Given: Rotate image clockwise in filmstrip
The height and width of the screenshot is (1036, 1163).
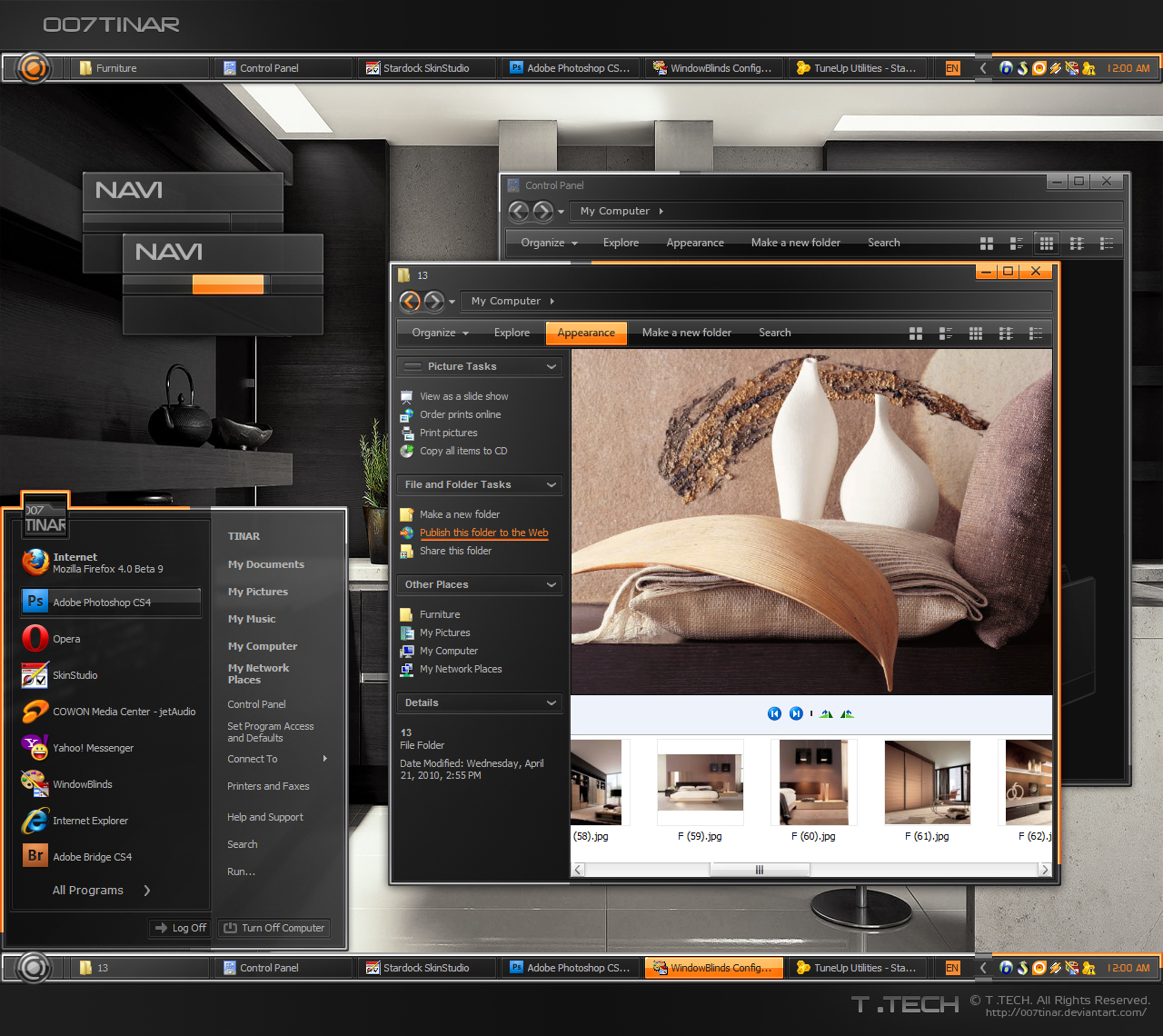Looking at the screenshot, I should 826,713.
